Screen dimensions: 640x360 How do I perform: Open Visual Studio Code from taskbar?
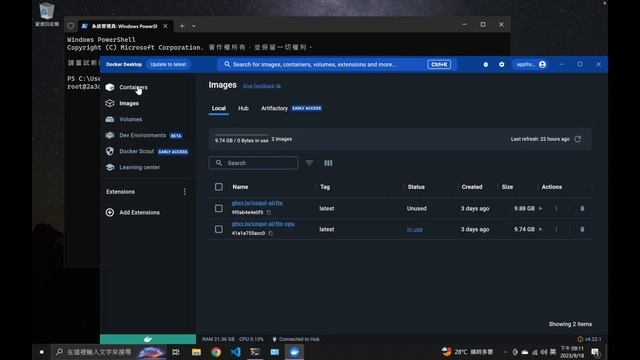pyautogui.click(x=236, y=352)
